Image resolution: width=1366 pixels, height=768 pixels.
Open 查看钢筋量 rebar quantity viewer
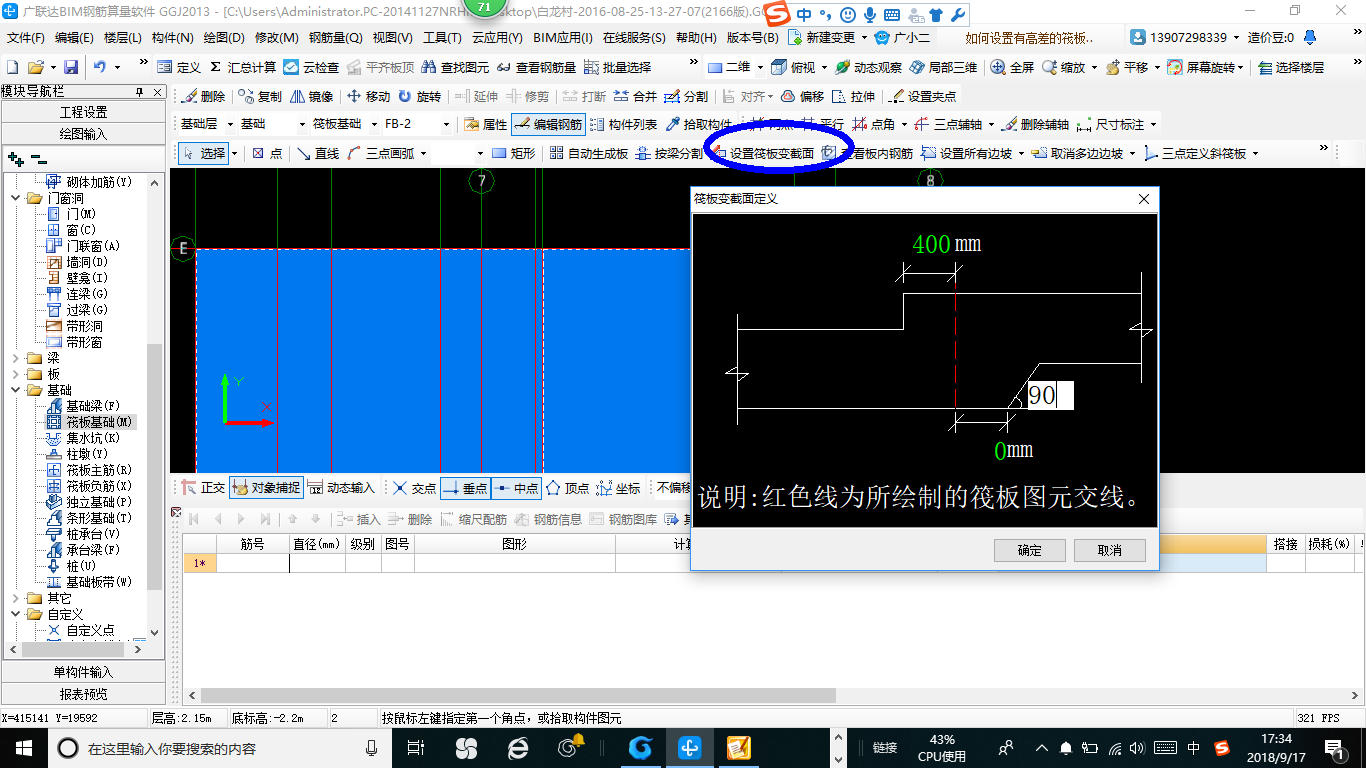[x=535, y=67]
